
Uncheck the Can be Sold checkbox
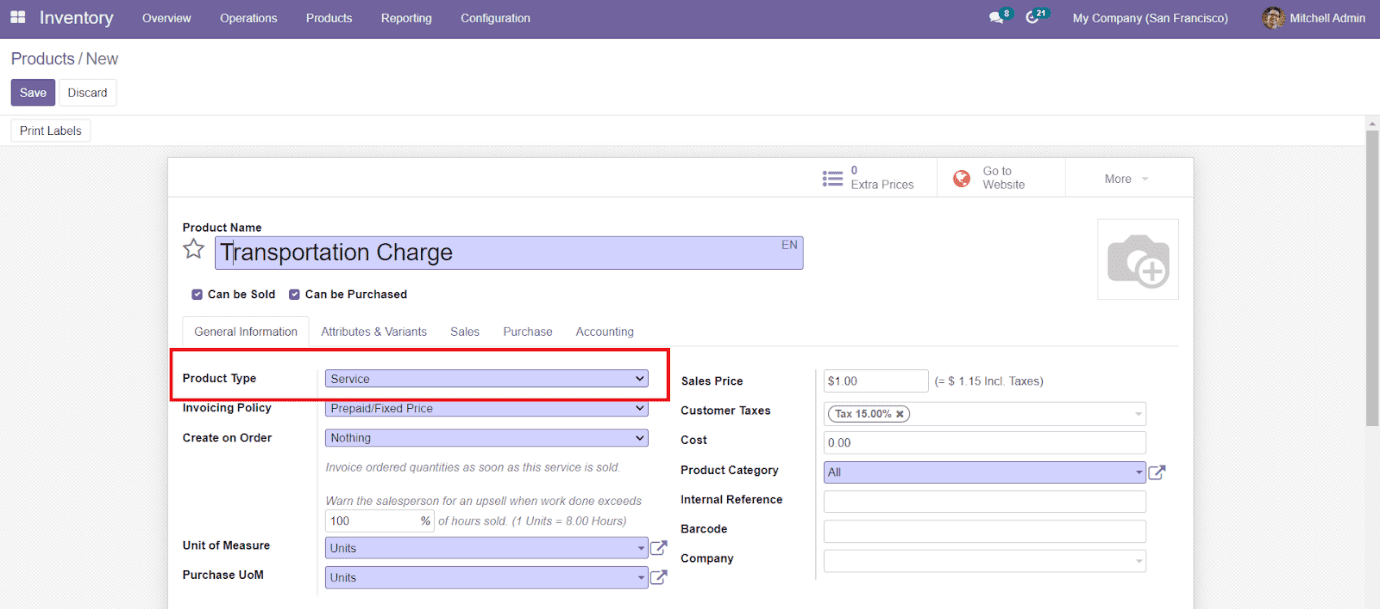point(196,294)
